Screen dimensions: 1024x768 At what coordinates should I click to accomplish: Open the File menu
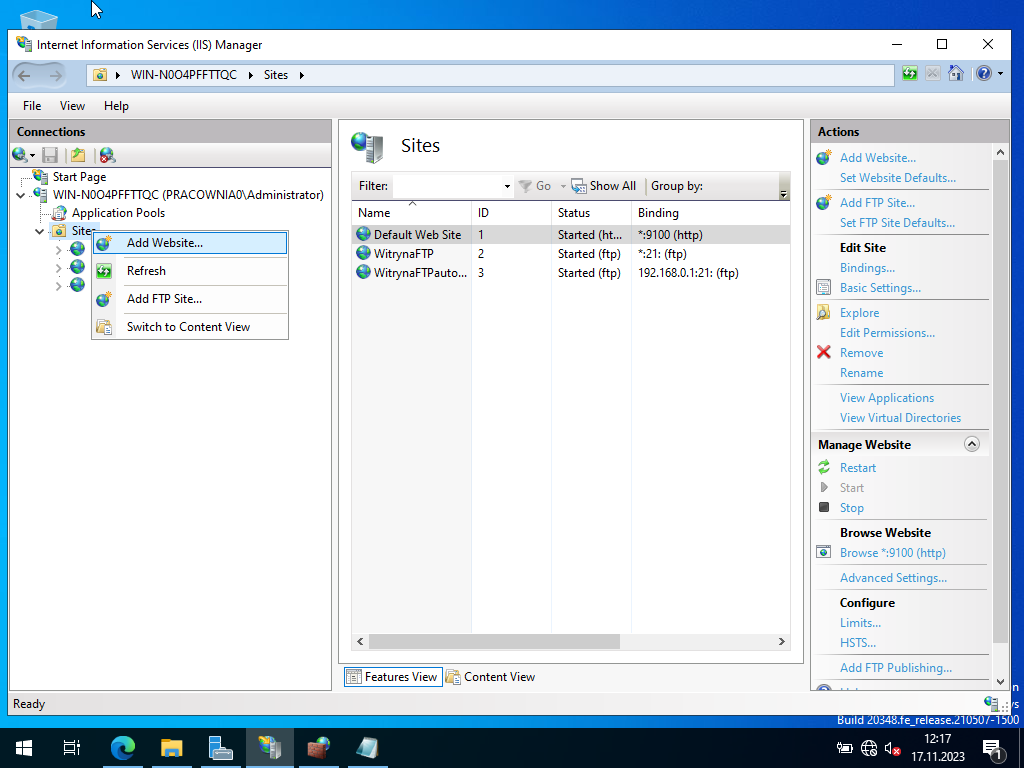point(32,106)
